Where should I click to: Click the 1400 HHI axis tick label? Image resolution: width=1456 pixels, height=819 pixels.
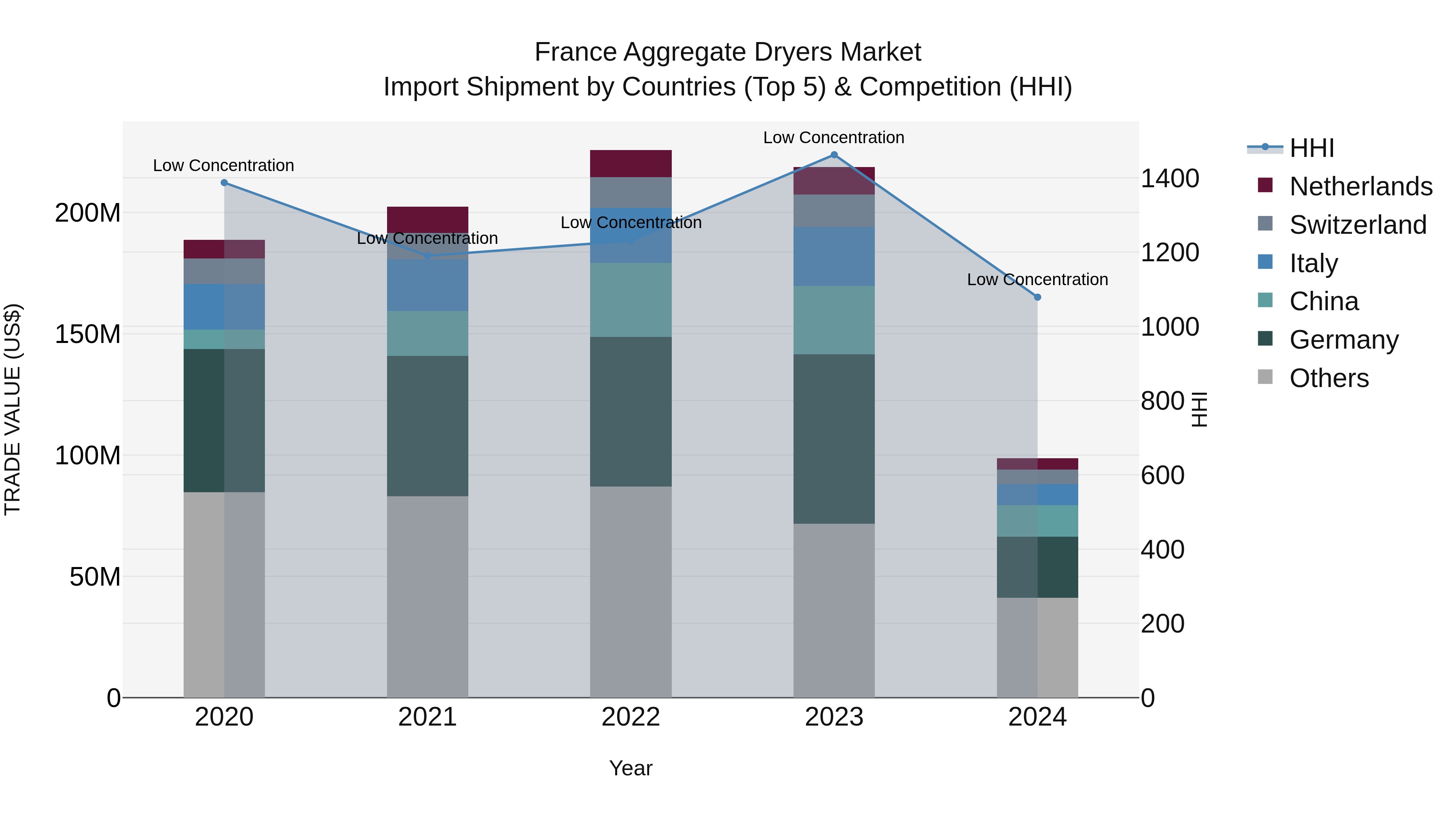click(x=1170, y=179)
